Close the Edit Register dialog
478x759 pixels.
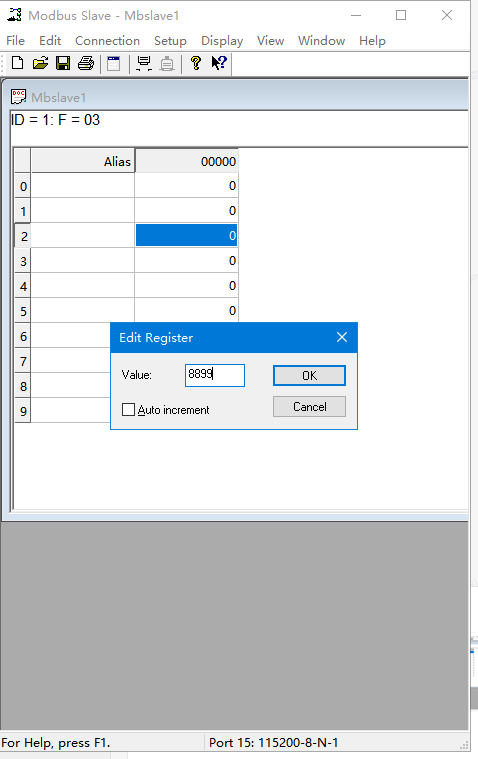pos(342,337)
